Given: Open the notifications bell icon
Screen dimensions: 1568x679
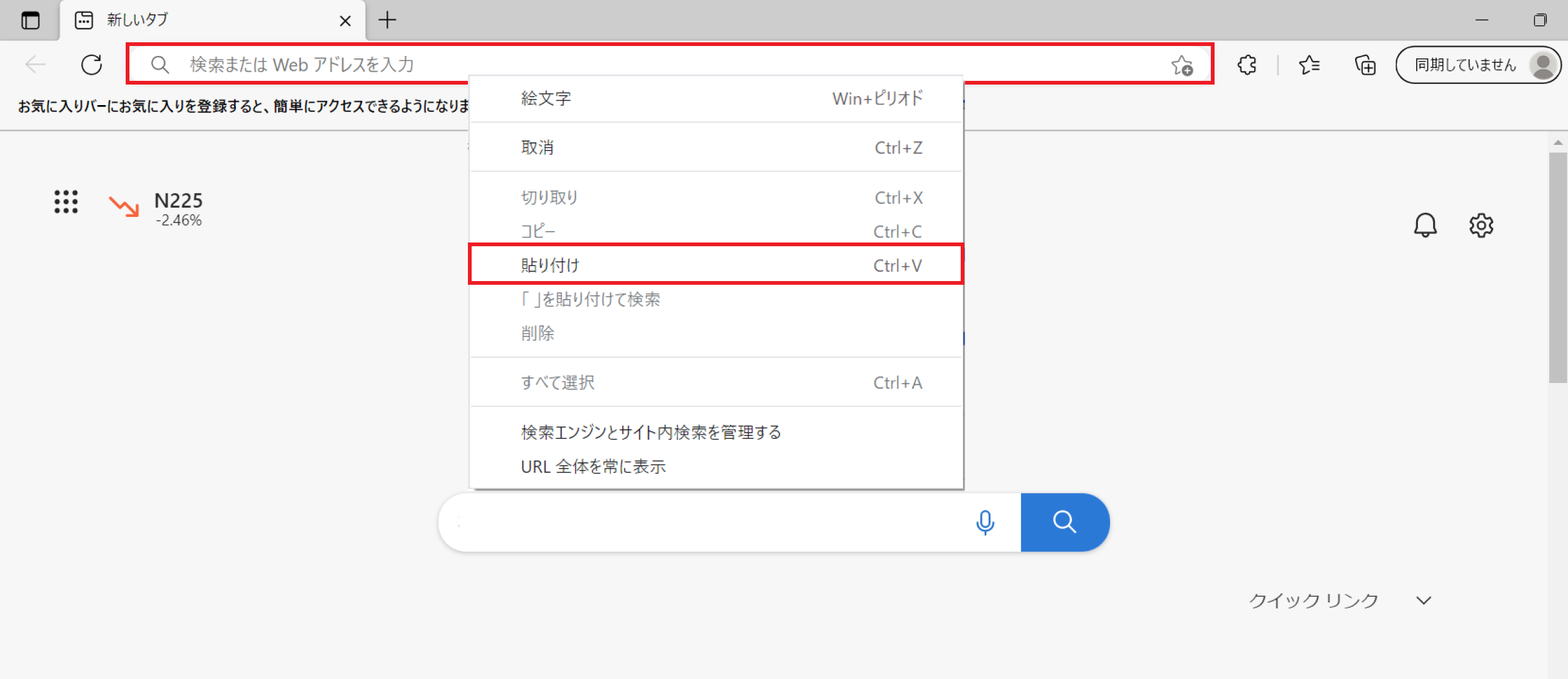Looking at the screenshot, I should tap(1425, 225).
